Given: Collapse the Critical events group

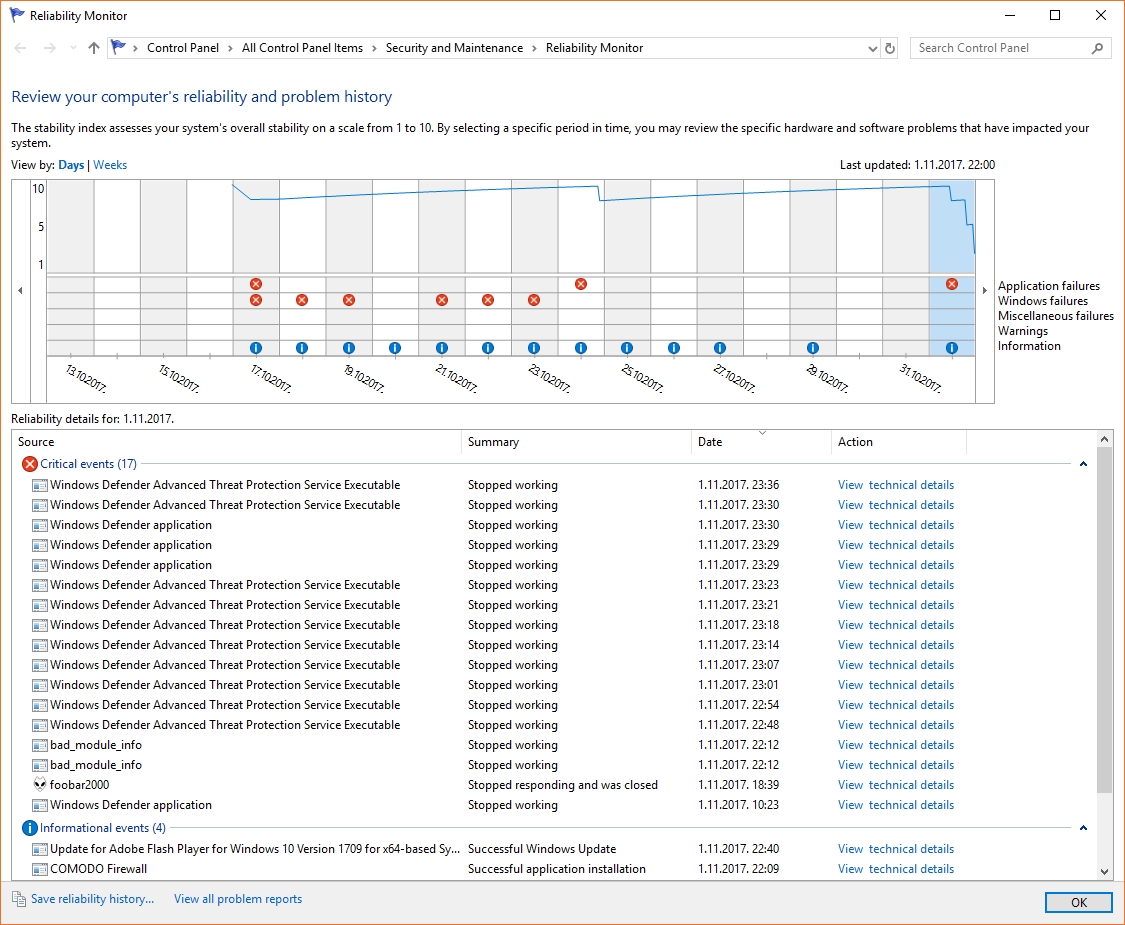Looking at the screenshot, I should [x=1083, y=464].
